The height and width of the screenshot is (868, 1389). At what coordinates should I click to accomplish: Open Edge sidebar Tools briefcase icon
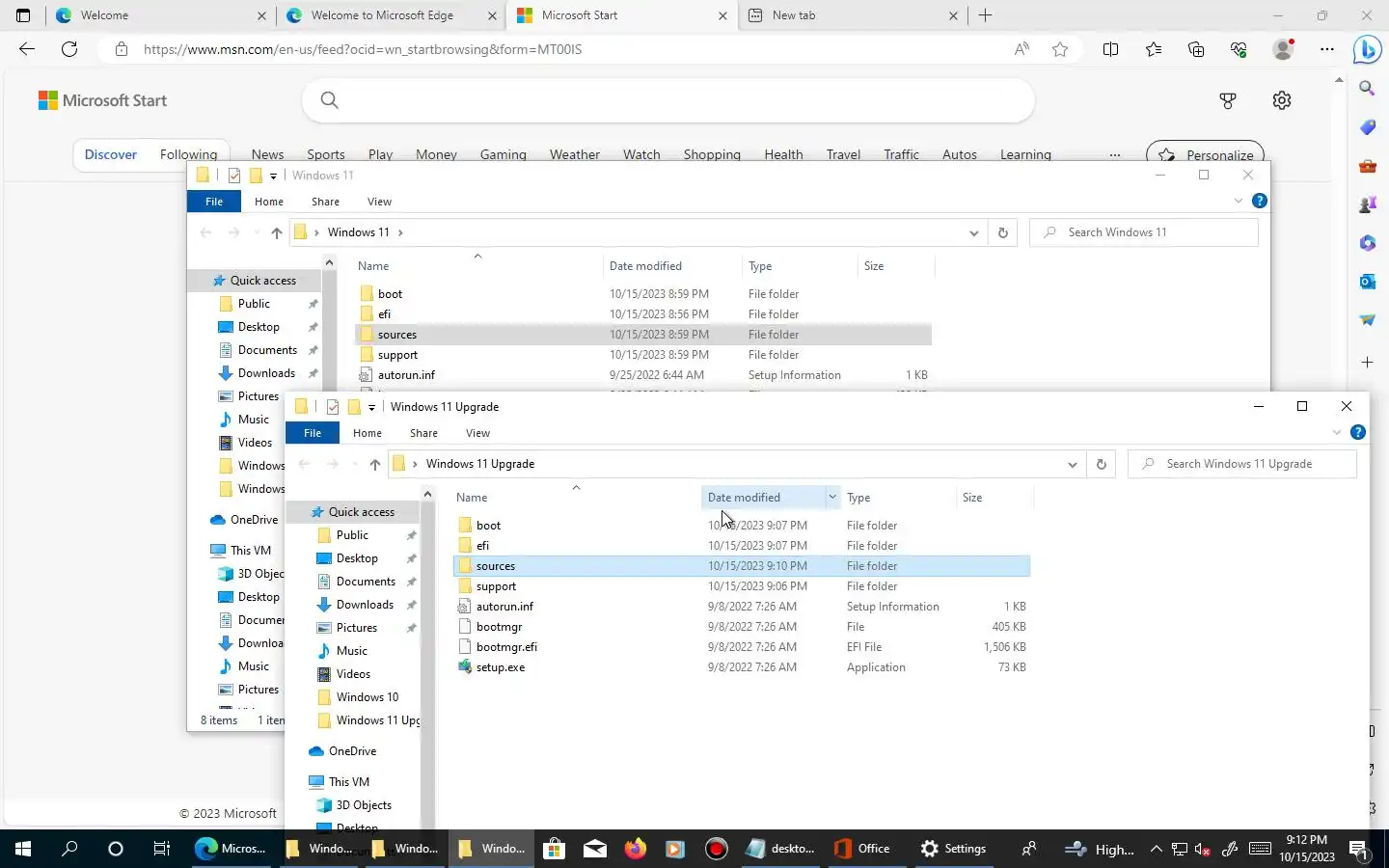pos(1367,166)
